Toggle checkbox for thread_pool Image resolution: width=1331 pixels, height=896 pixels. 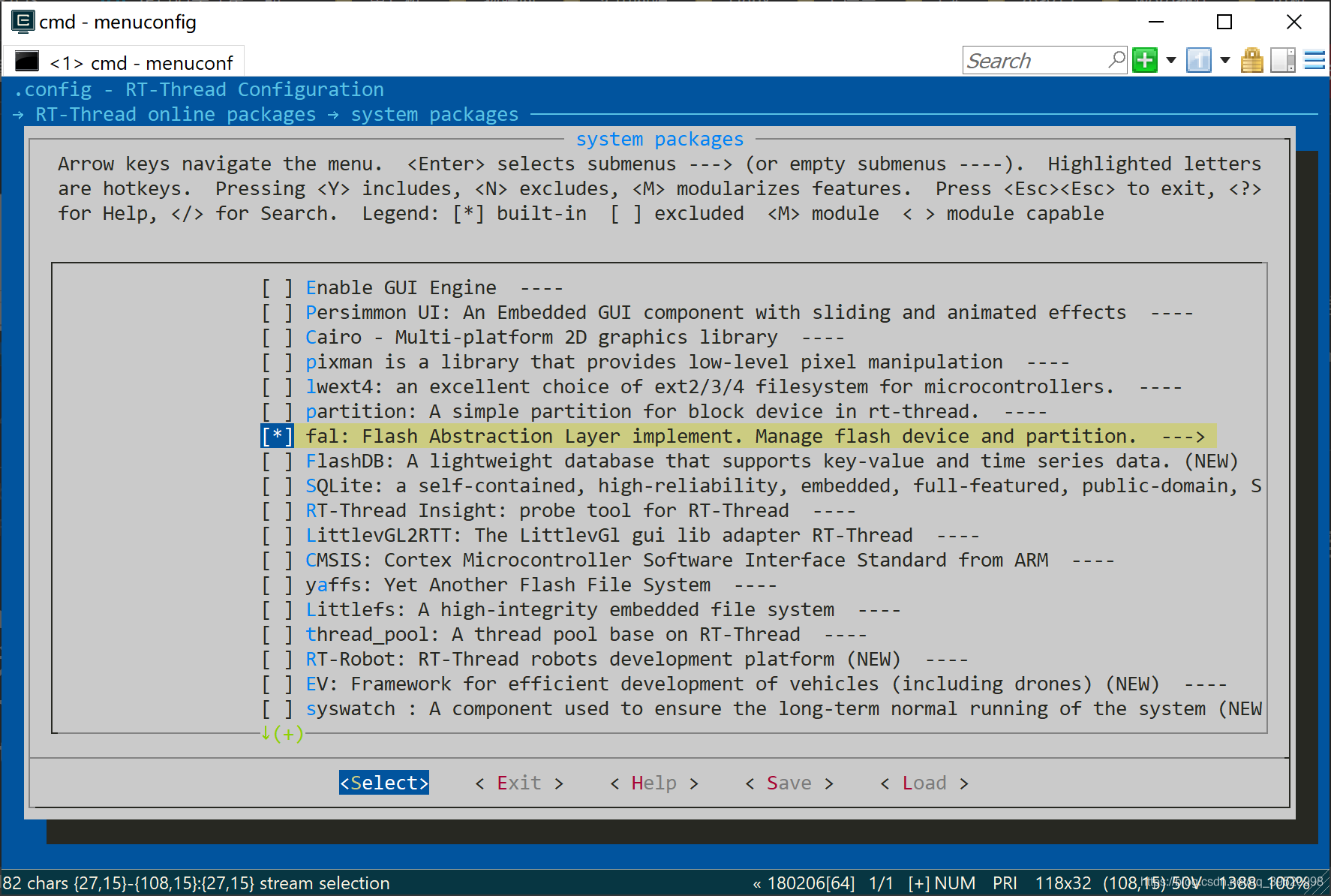coord(277,635)
